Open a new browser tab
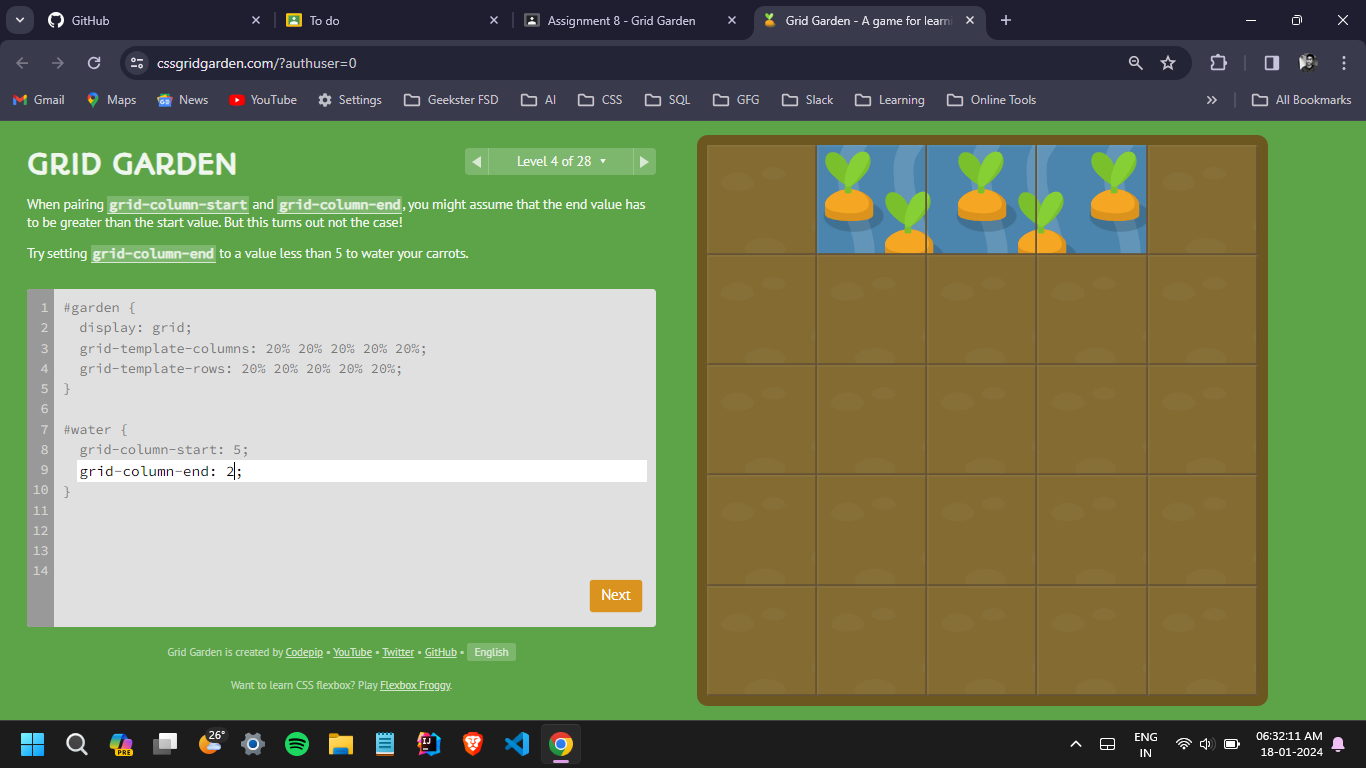Image resolution: width=1366 pixels, height=768 pixels. click(1006, 20)
